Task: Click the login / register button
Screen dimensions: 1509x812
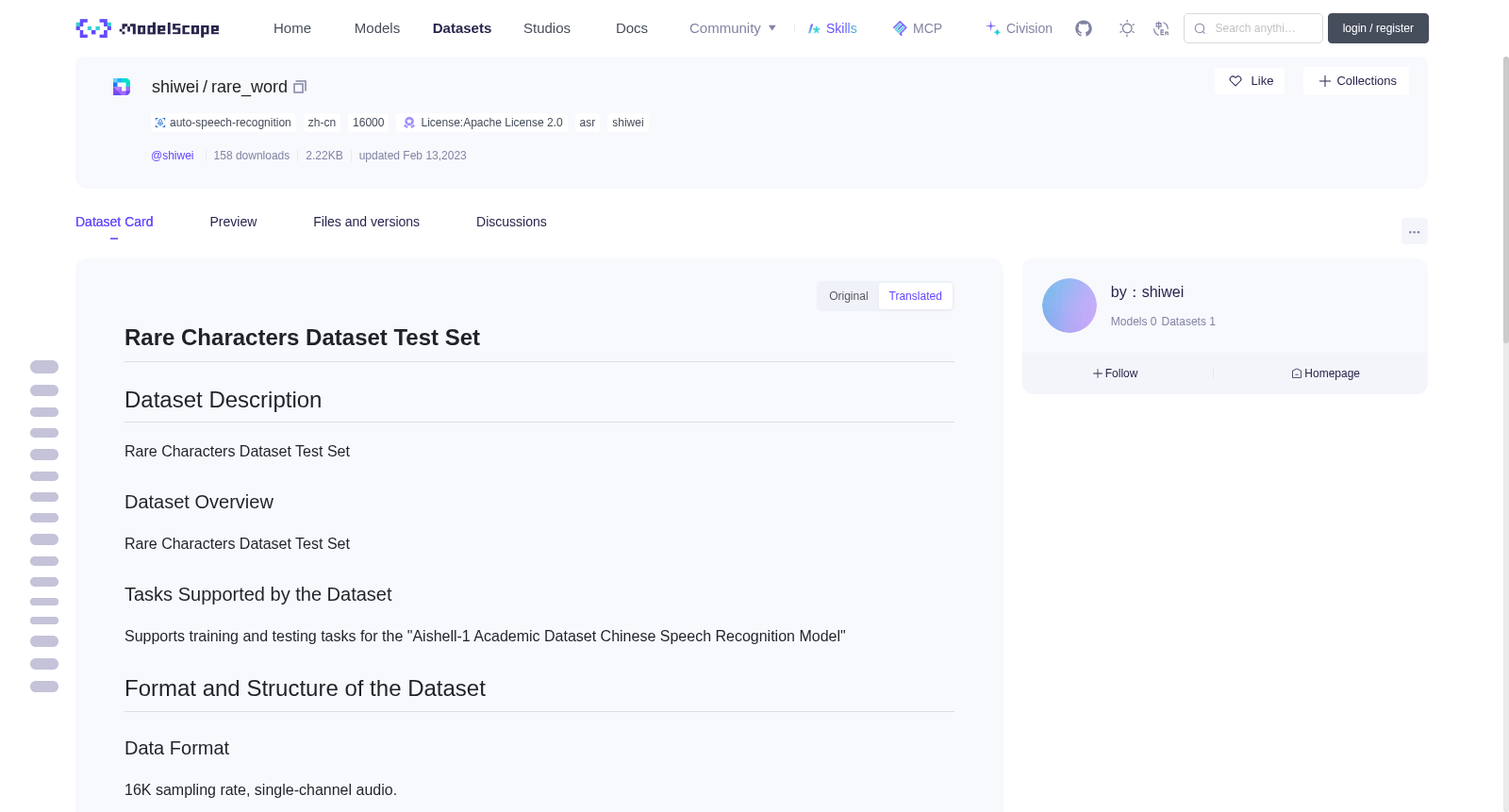Action: pyautogui.click(x=1378, y=28)
